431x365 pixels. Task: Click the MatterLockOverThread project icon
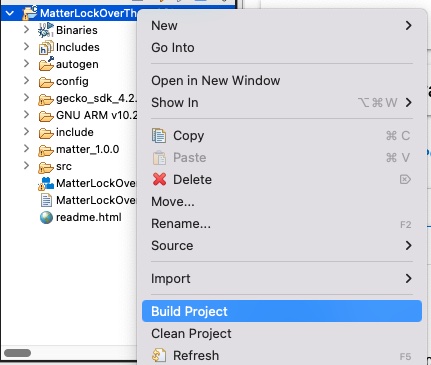tap(30, 13)
